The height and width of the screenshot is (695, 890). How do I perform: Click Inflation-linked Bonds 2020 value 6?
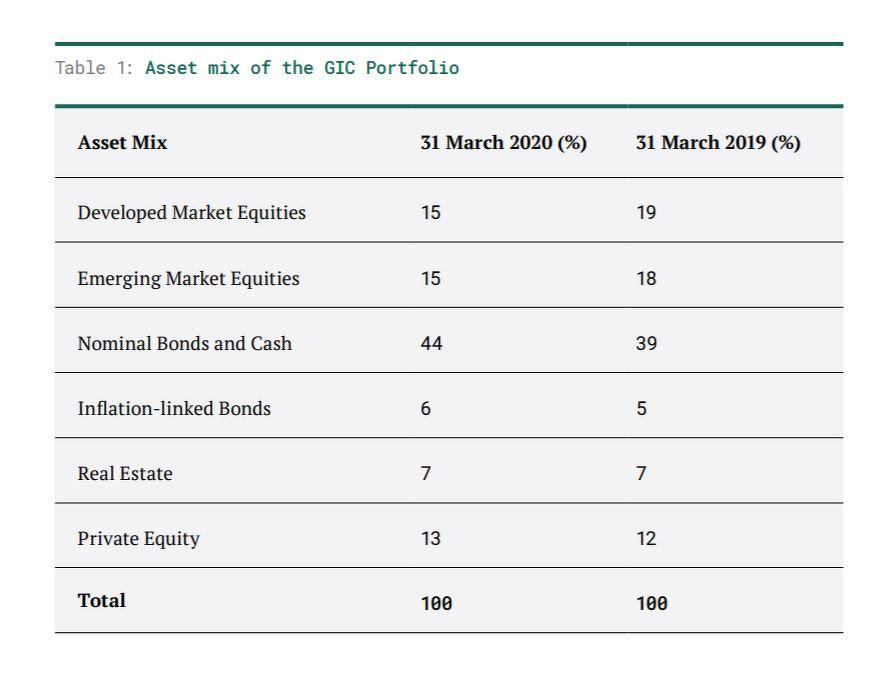(x=426, y=409)
